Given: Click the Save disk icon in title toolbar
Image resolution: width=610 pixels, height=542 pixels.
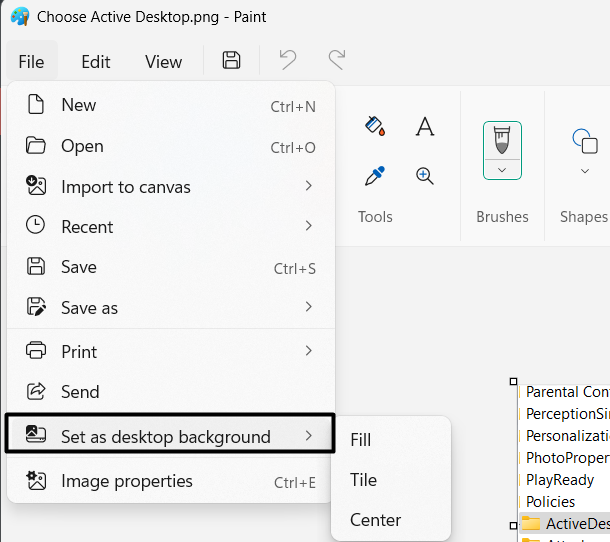Looking at the screenshot, I should (231, 61).
